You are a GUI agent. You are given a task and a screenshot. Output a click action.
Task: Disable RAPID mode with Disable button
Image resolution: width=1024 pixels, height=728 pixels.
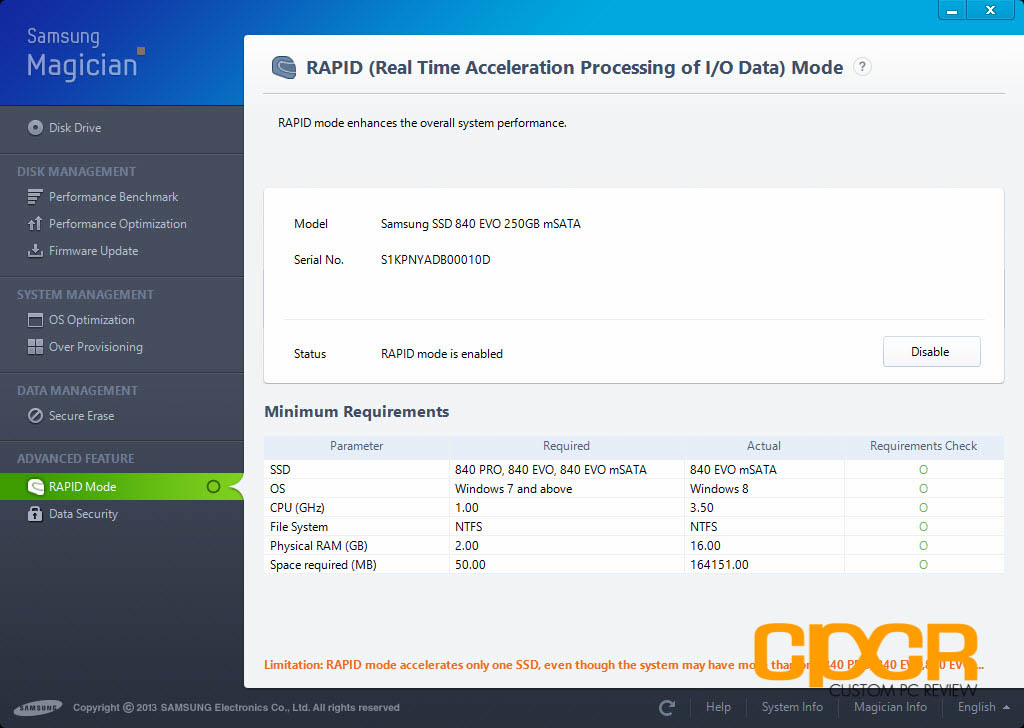point(931,352)
